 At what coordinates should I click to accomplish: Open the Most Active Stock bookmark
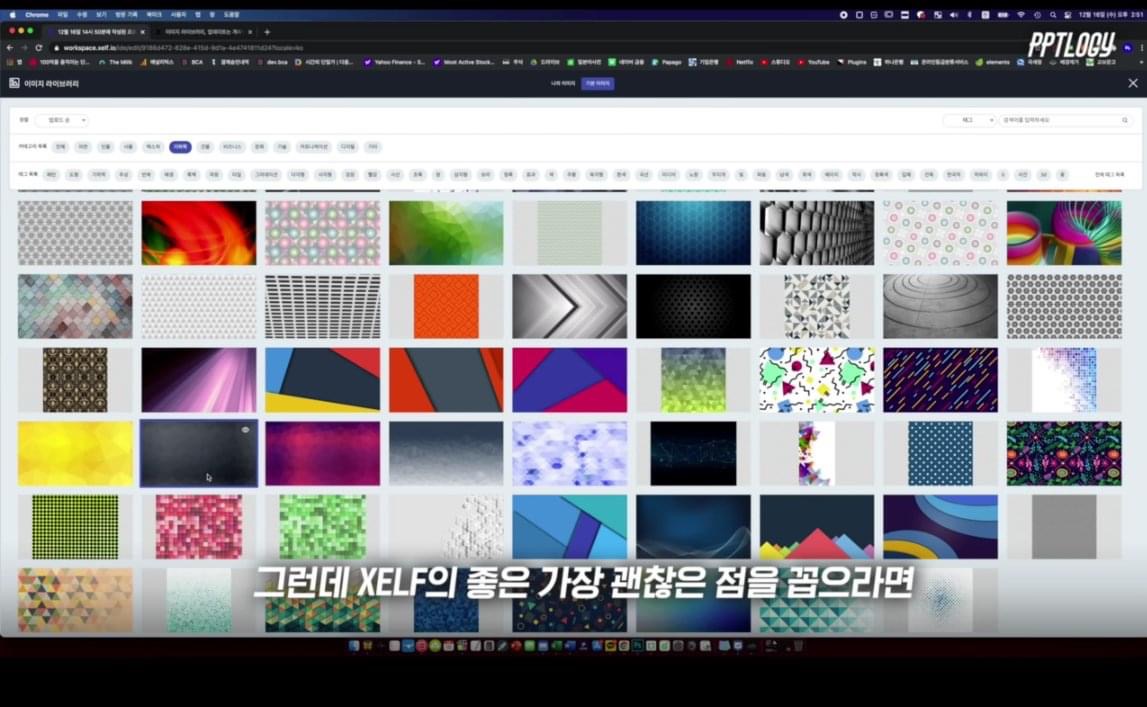tap(464, 63)
